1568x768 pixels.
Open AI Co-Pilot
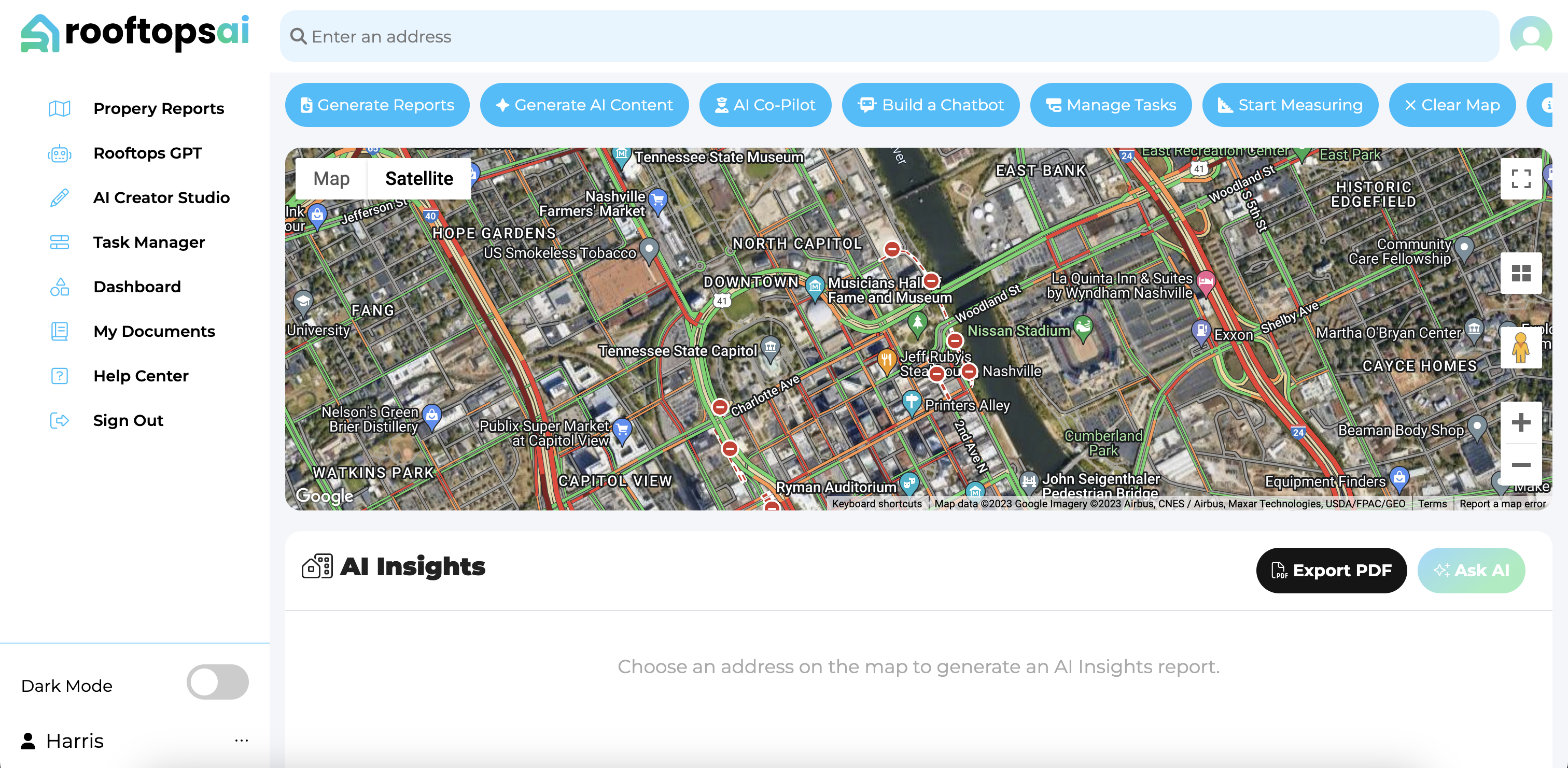pyautogui.click(x=765, y=105)
